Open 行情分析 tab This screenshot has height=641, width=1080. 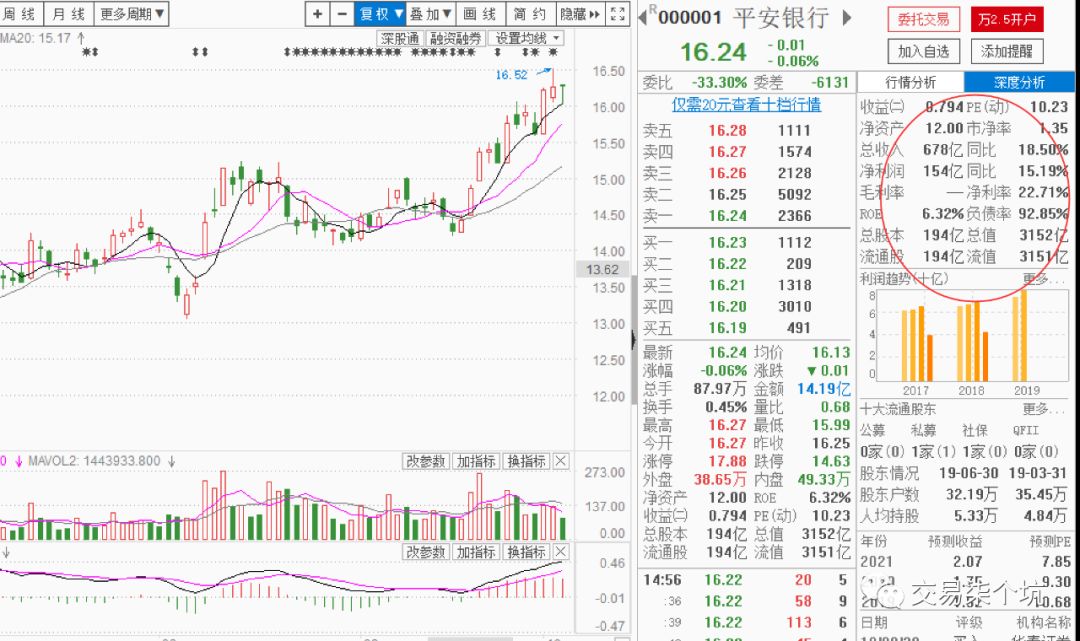pos(911,83)
